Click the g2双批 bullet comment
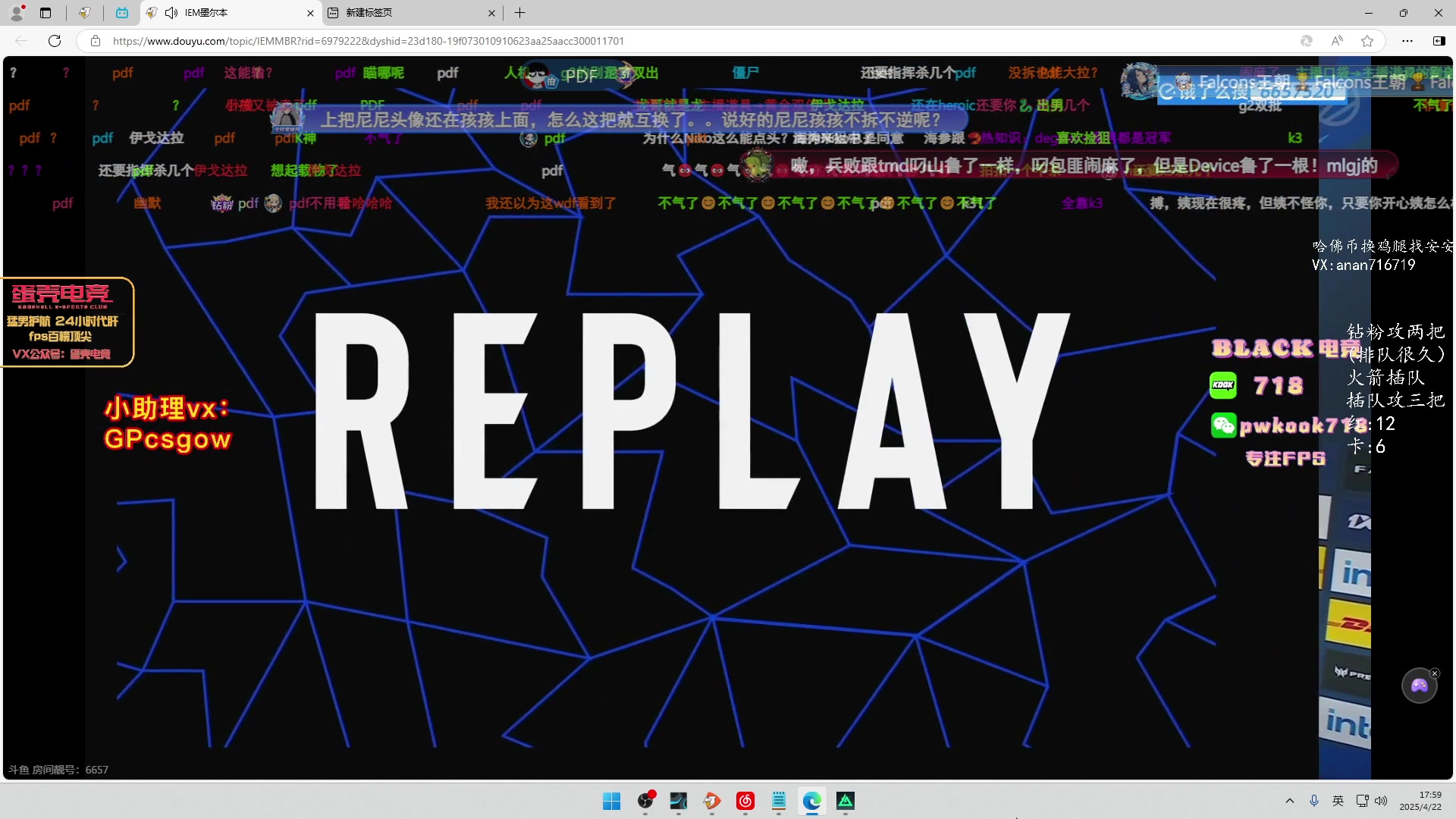 coord(1260,106)
